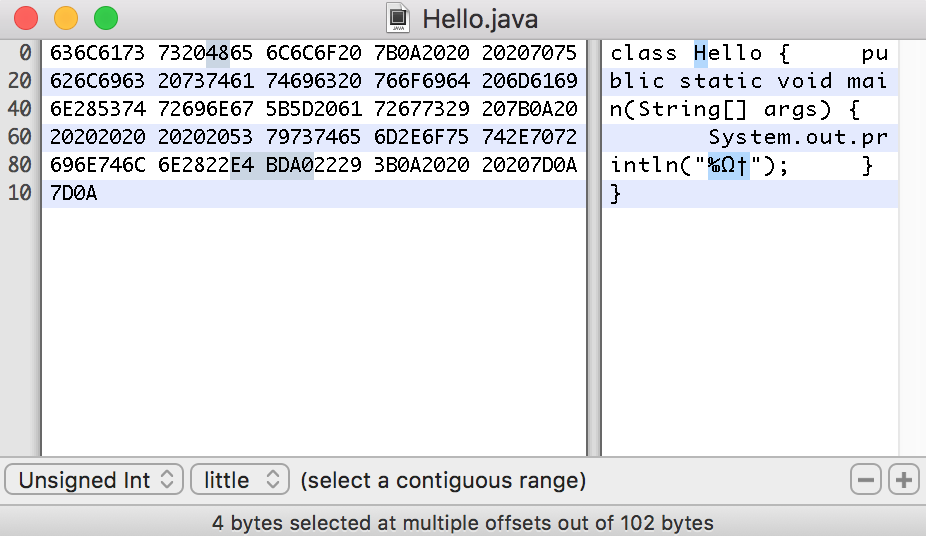Click the '(select a contiguous range)' value field
This screenshot has width=926, height=536.
coord(443,480)
